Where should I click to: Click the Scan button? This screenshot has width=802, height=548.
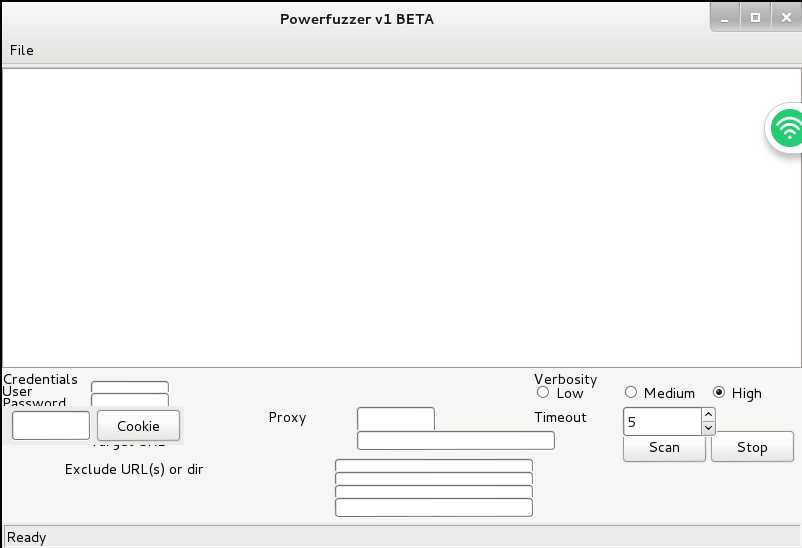(x=664, y=447)
